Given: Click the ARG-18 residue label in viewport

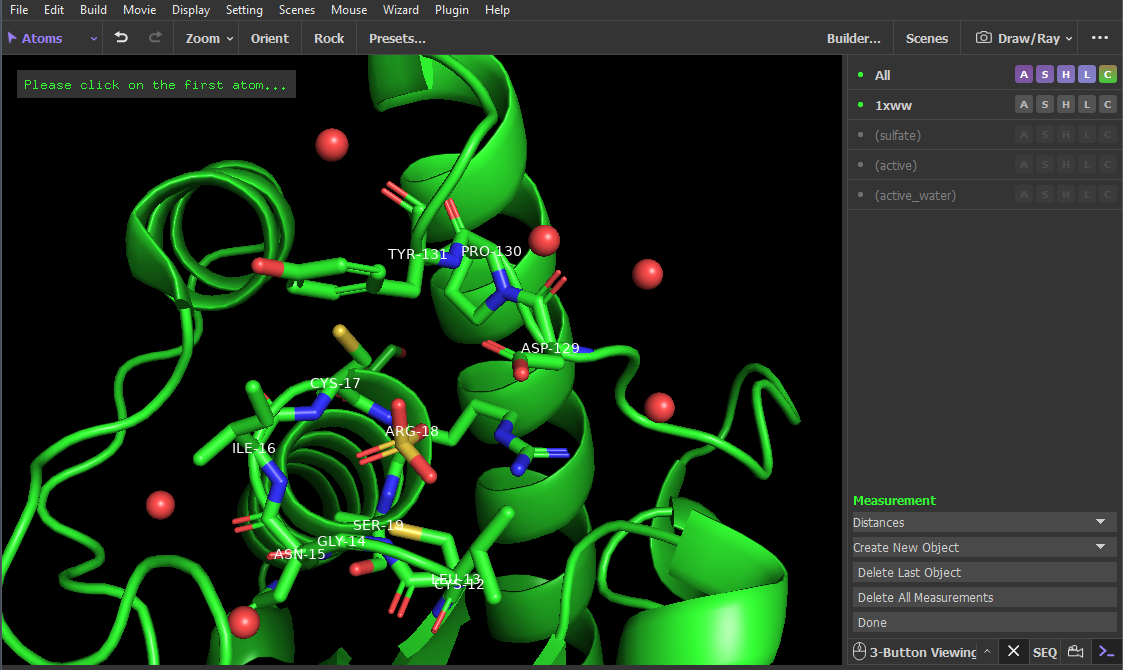Looking at the screenshot, I should (x=412, y=431).
